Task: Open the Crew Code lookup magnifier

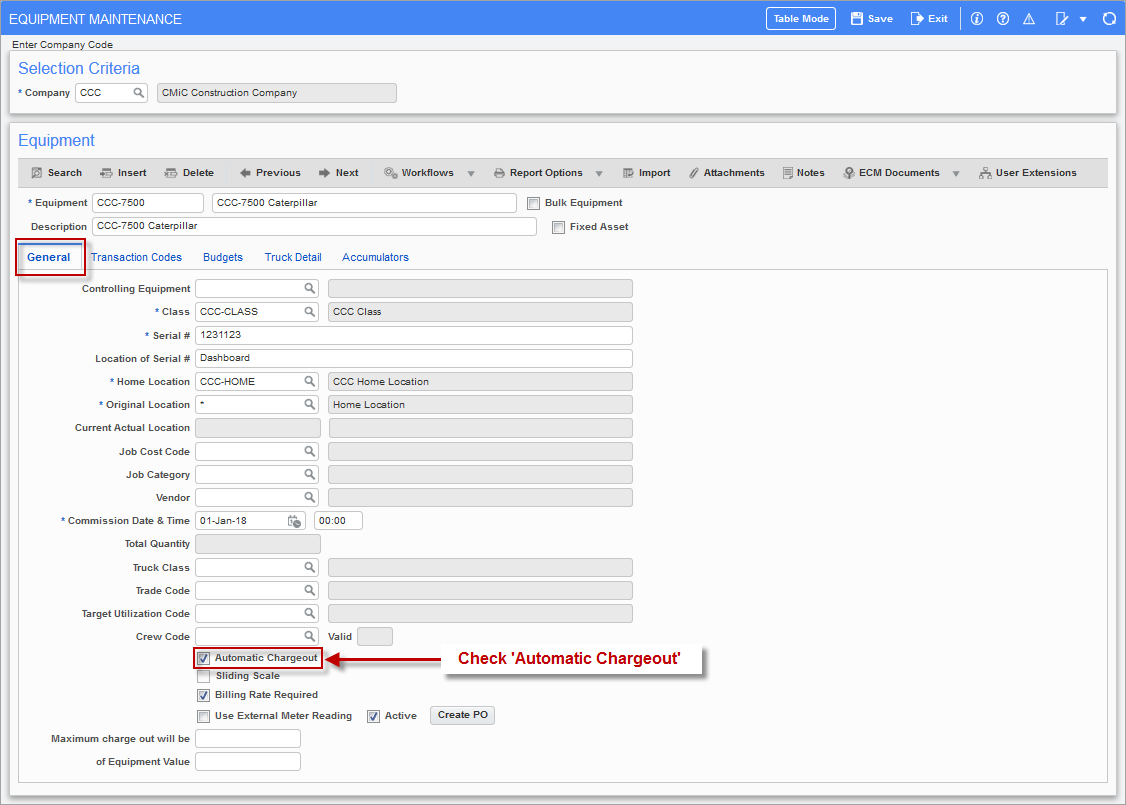Action: click(x=310, y=636)
